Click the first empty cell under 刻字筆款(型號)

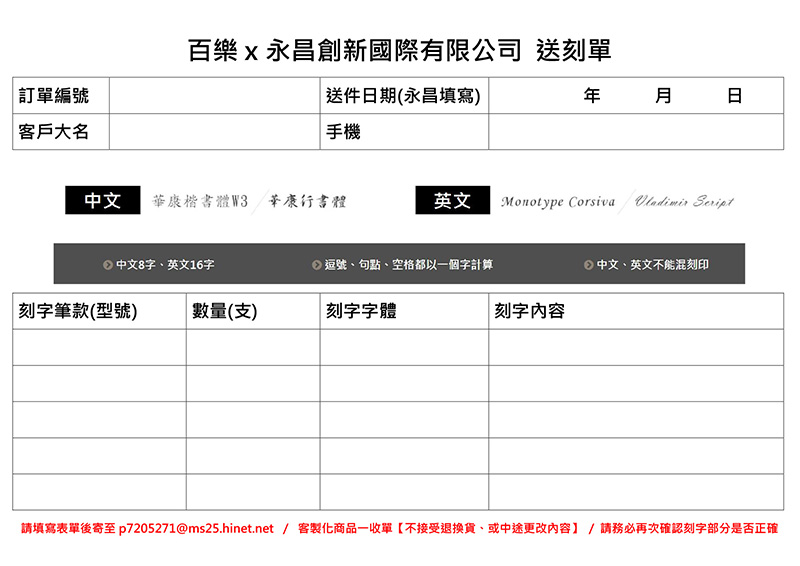[x=99, y=347]
